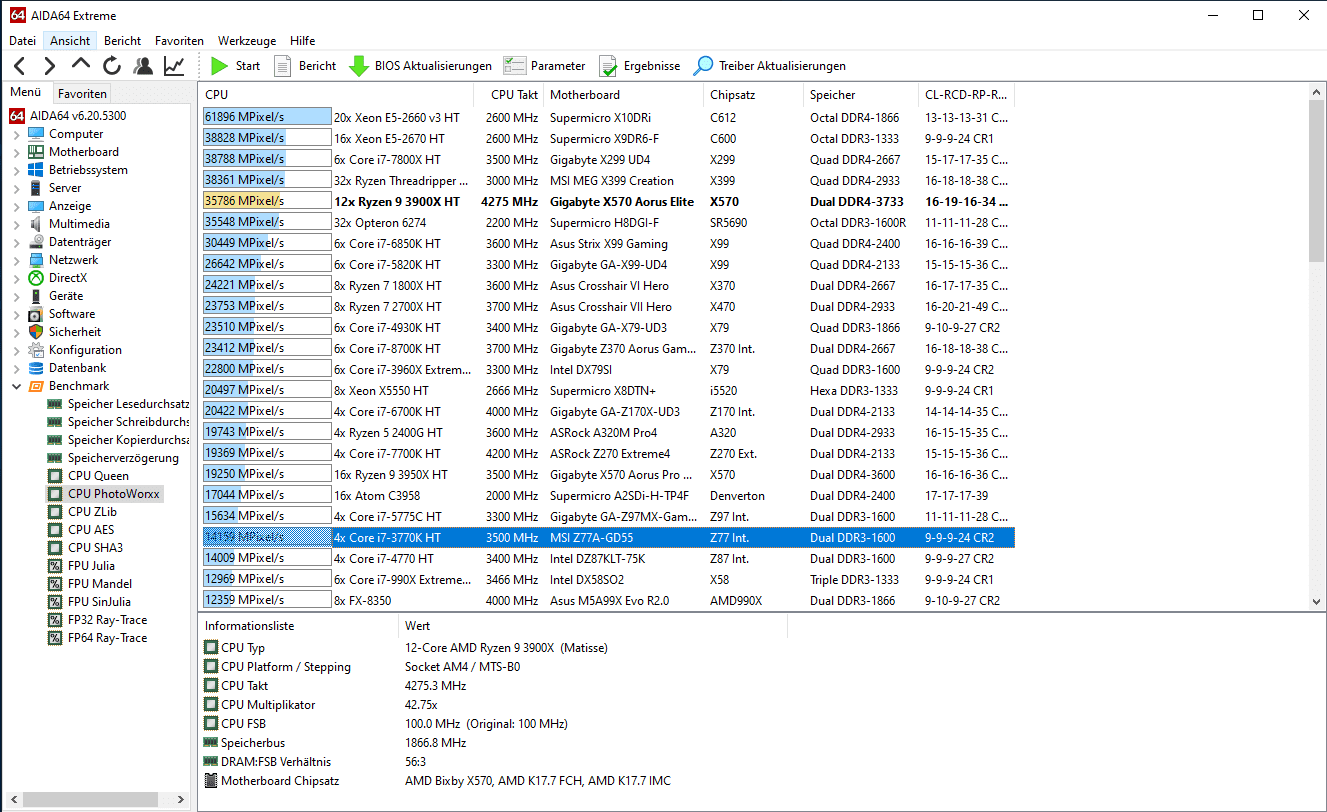
Task: Switch to the Favoriten sidebar tab
Action: click(82, 93)
